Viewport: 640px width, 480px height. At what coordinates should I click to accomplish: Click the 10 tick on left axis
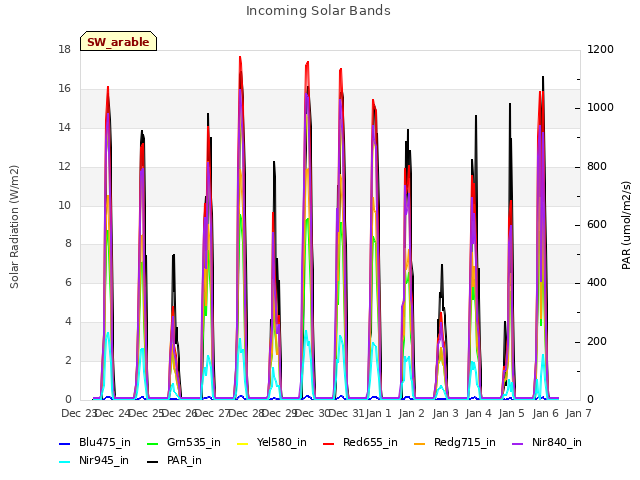click(x=64, y=205)
